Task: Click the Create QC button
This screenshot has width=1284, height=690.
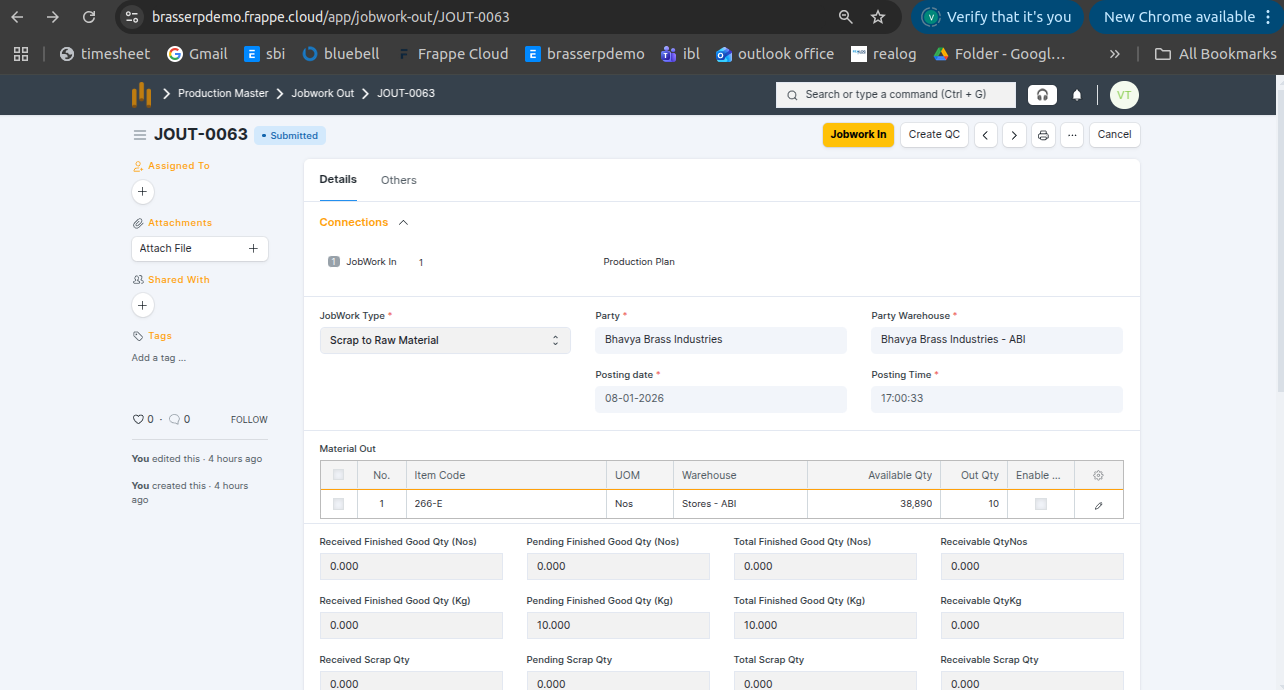Action: pos(934,135)
